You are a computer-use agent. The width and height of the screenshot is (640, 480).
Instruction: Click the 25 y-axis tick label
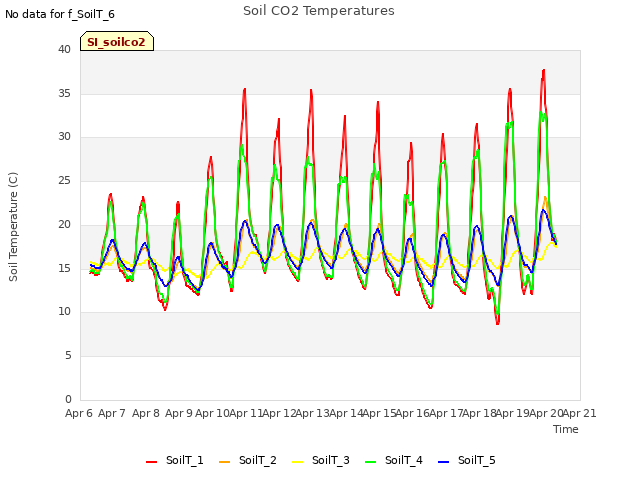[x=64, y=180]
